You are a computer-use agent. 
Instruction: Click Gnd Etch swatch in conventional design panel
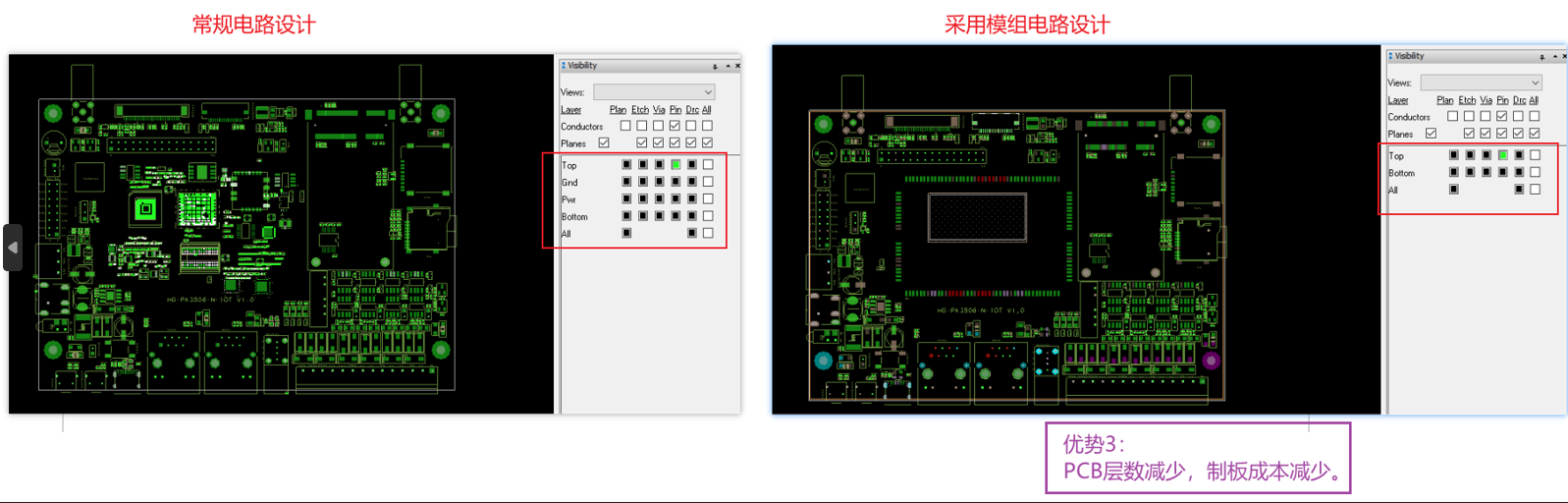[643, 182]
